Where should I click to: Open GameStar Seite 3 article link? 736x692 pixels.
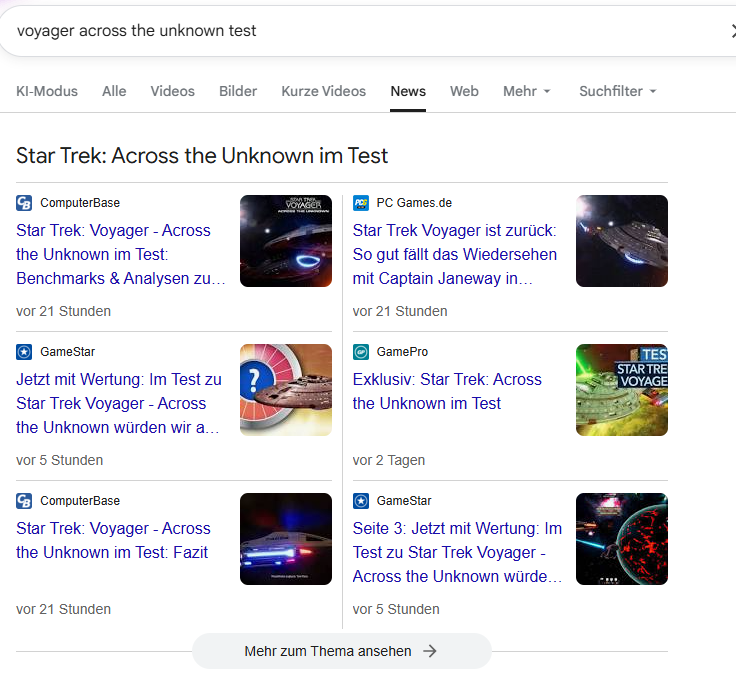click(457, 553)
